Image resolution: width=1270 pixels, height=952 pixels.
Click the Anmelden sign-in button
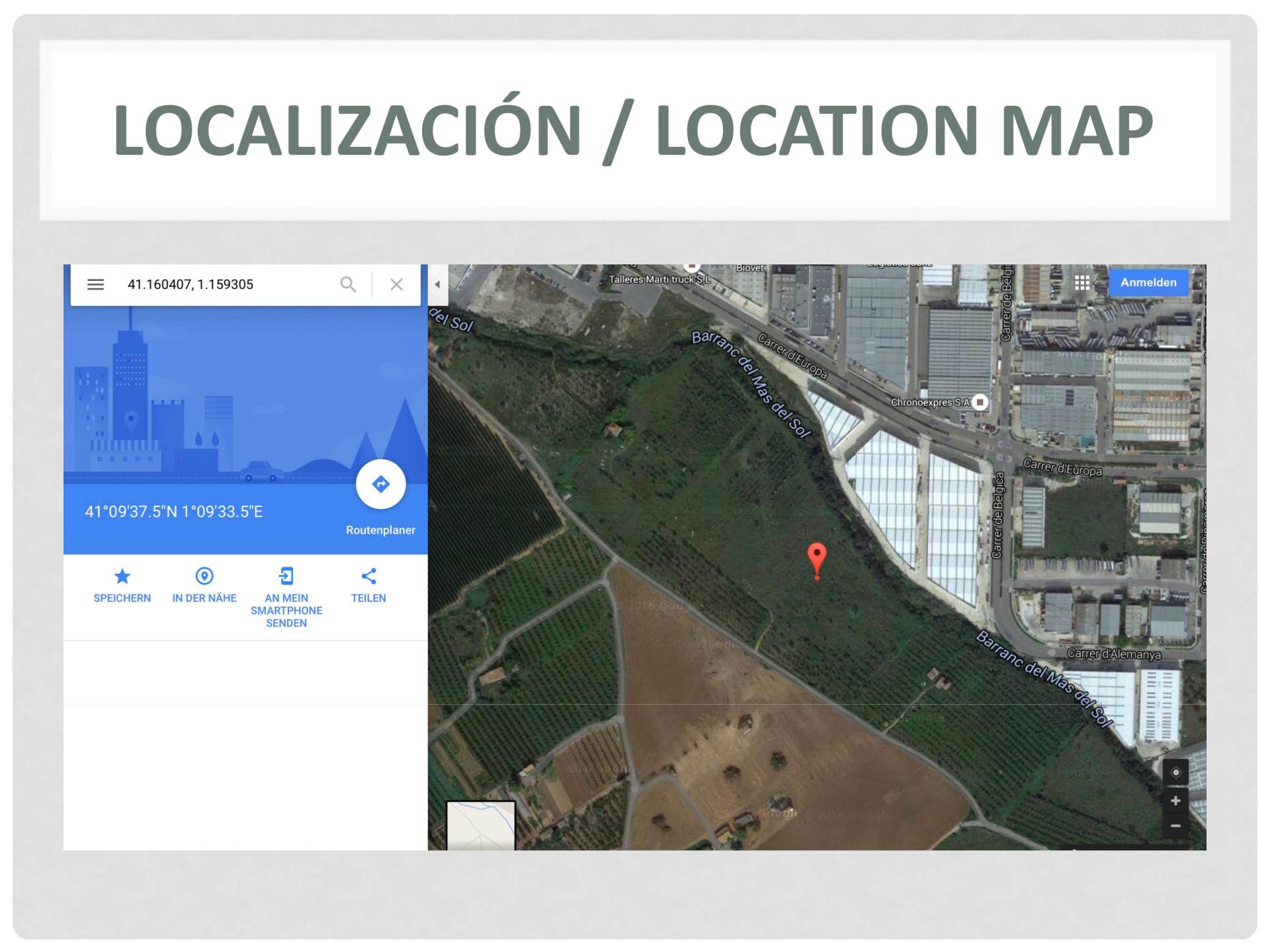pyautogui.click(x=1148, y=283)
